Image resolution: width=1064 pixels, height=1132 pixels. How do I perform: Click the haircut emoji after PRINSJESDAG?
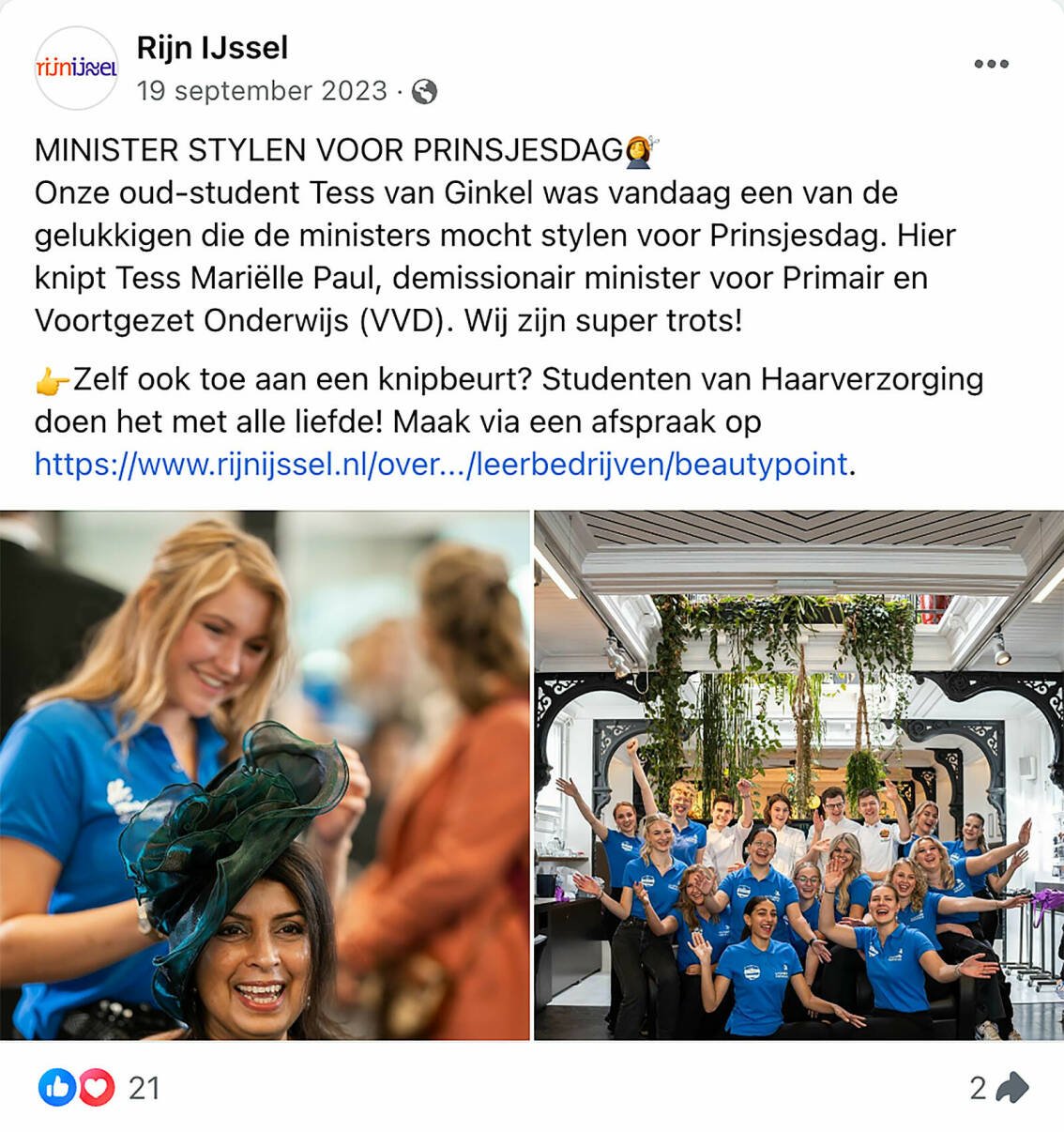[x=642, y=150]
